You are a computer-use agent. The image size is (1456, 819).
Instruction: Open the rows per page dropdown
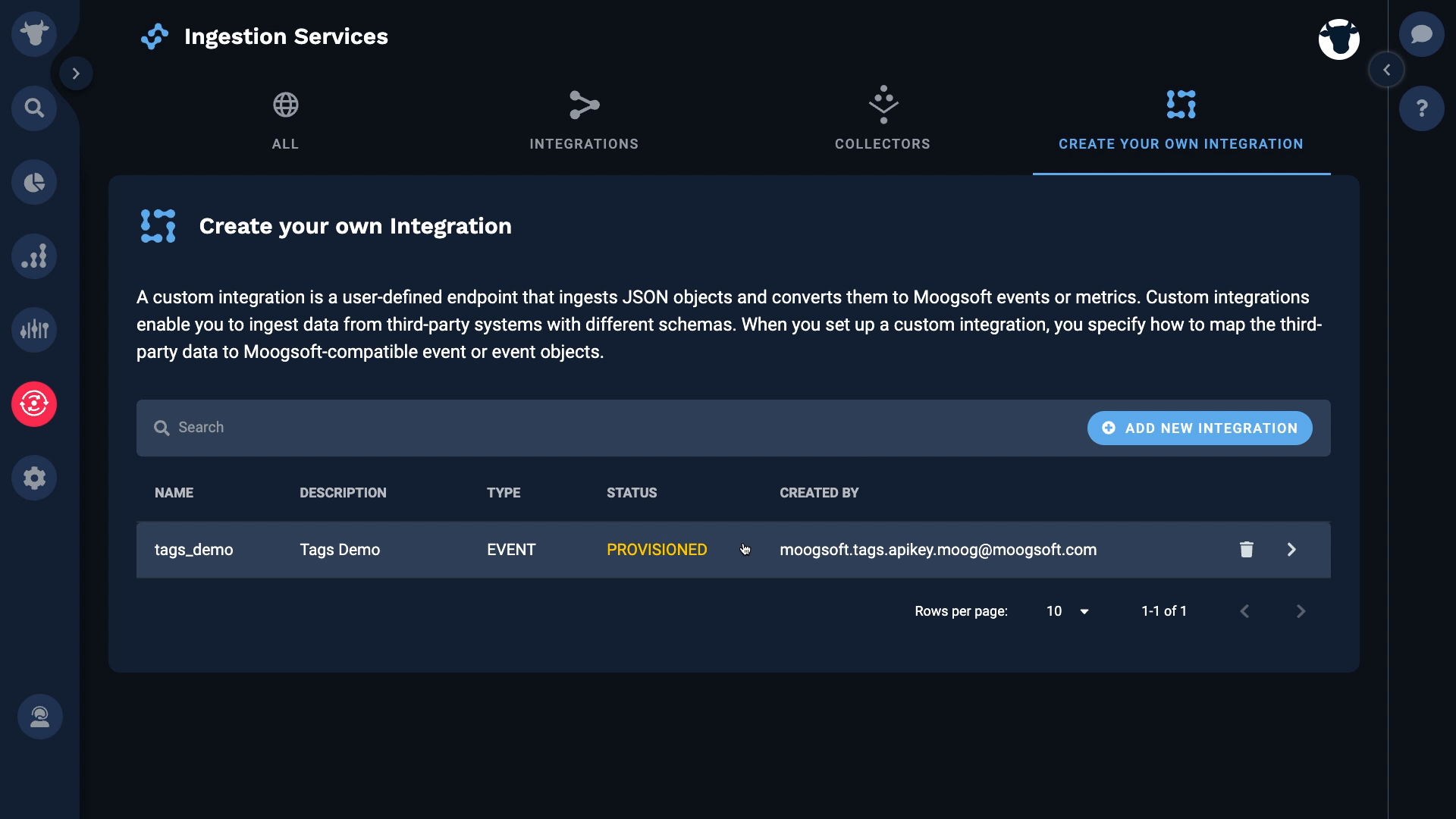(x=1068, y=611)
